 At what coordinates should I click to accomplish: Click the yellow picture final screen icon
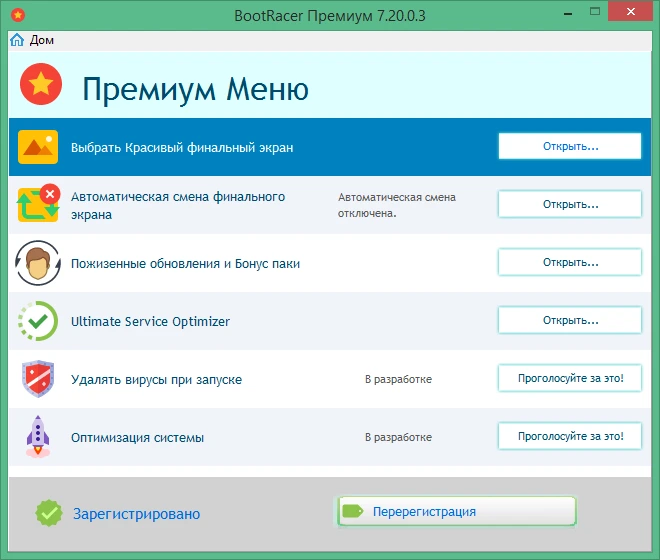(38, 147)
